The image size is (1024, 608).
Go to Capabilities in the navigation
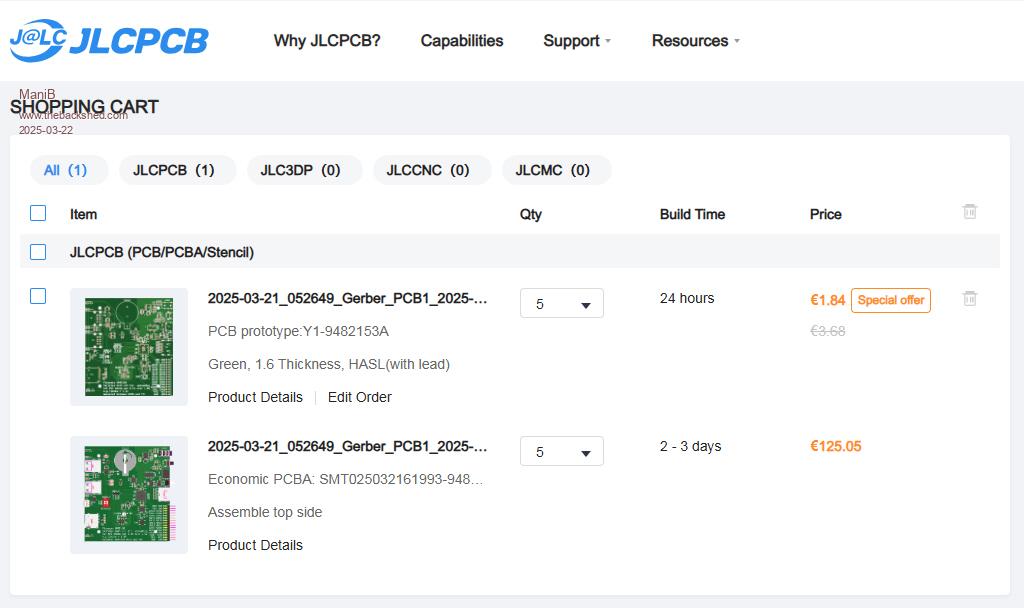click(462, 41)
